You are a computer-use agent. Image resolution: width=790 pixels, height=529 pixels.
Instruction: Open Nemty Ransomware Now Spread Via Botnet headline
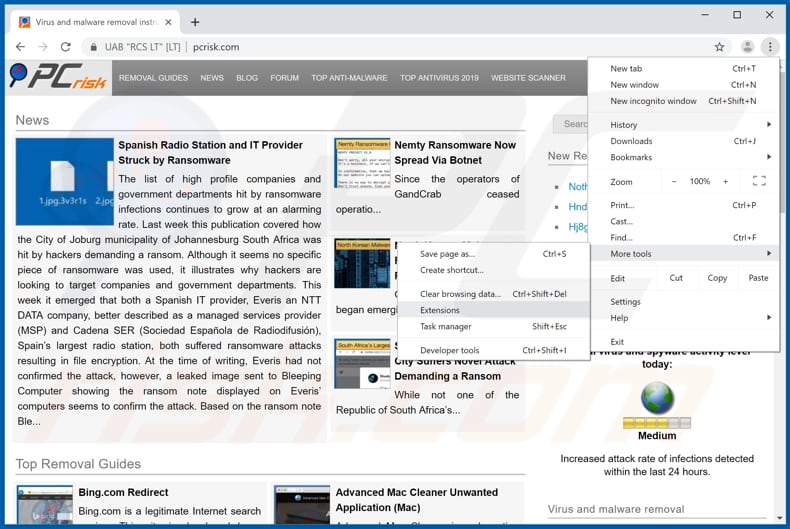point(455,153)
